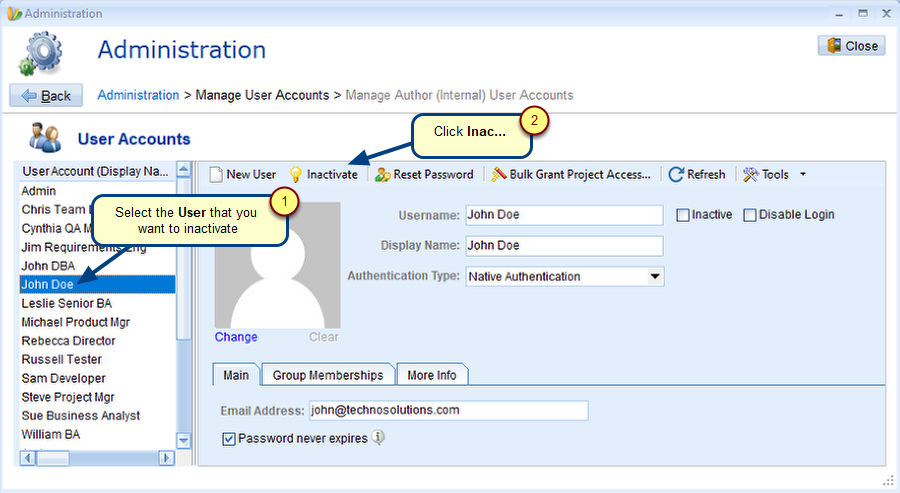Open the Authentication Type dropdown
The height and width of the screenshot is (493, 900).
(x=655, y=277)
